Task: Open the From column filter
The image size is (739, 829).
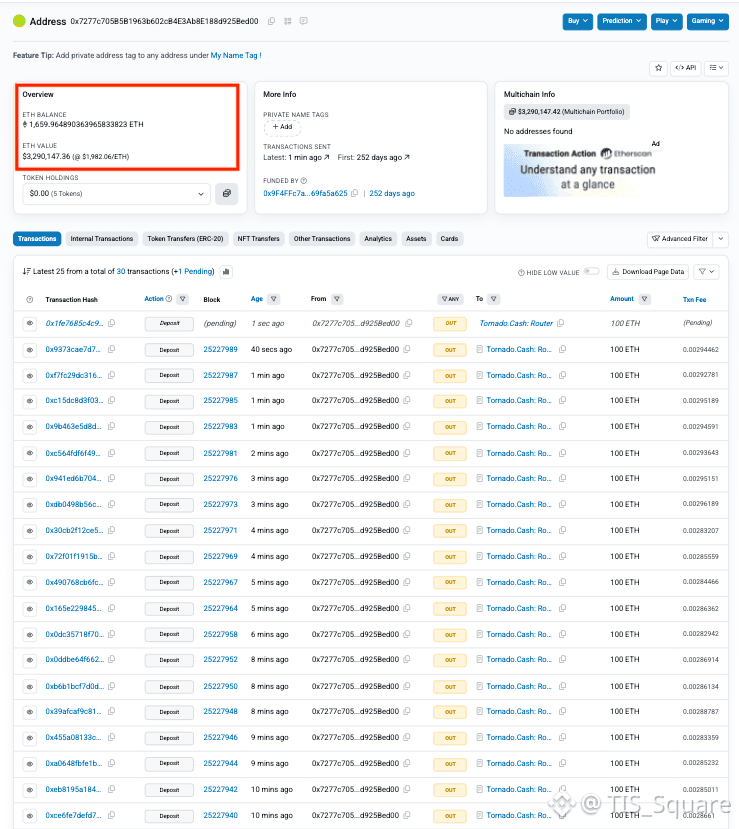Action: coord(337,299)
